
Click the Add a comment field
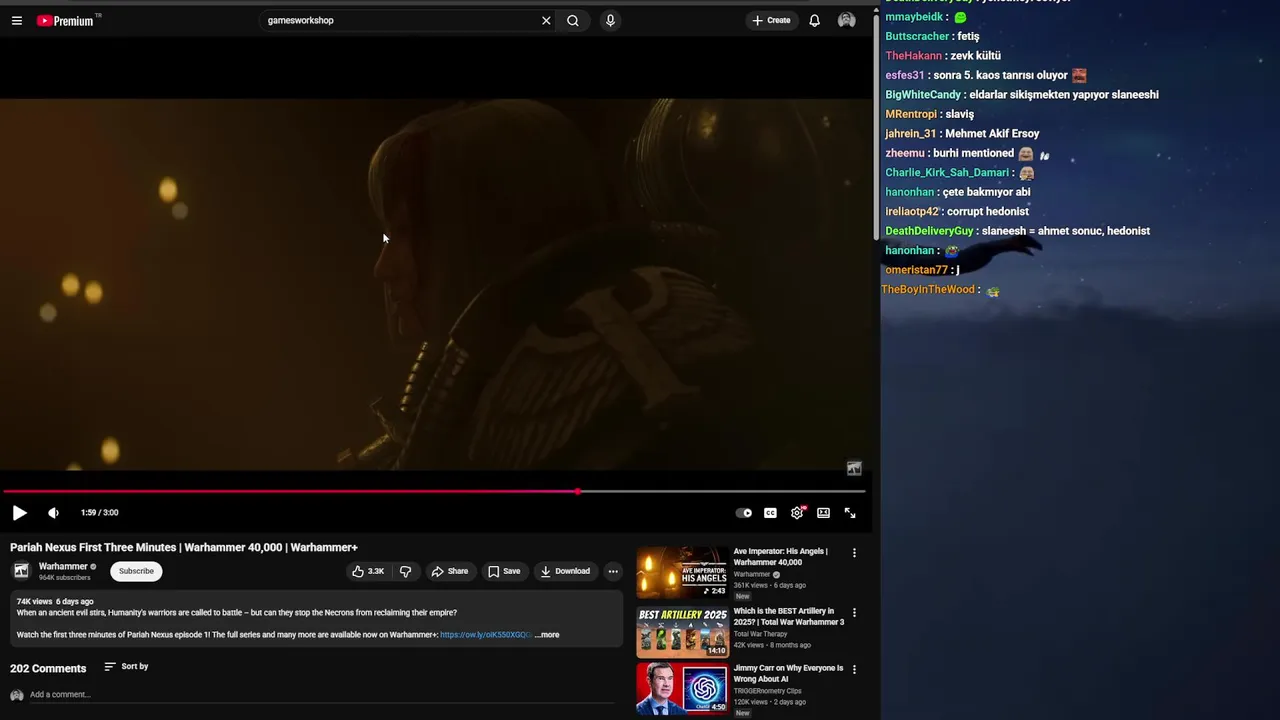[x=322, y=695]
